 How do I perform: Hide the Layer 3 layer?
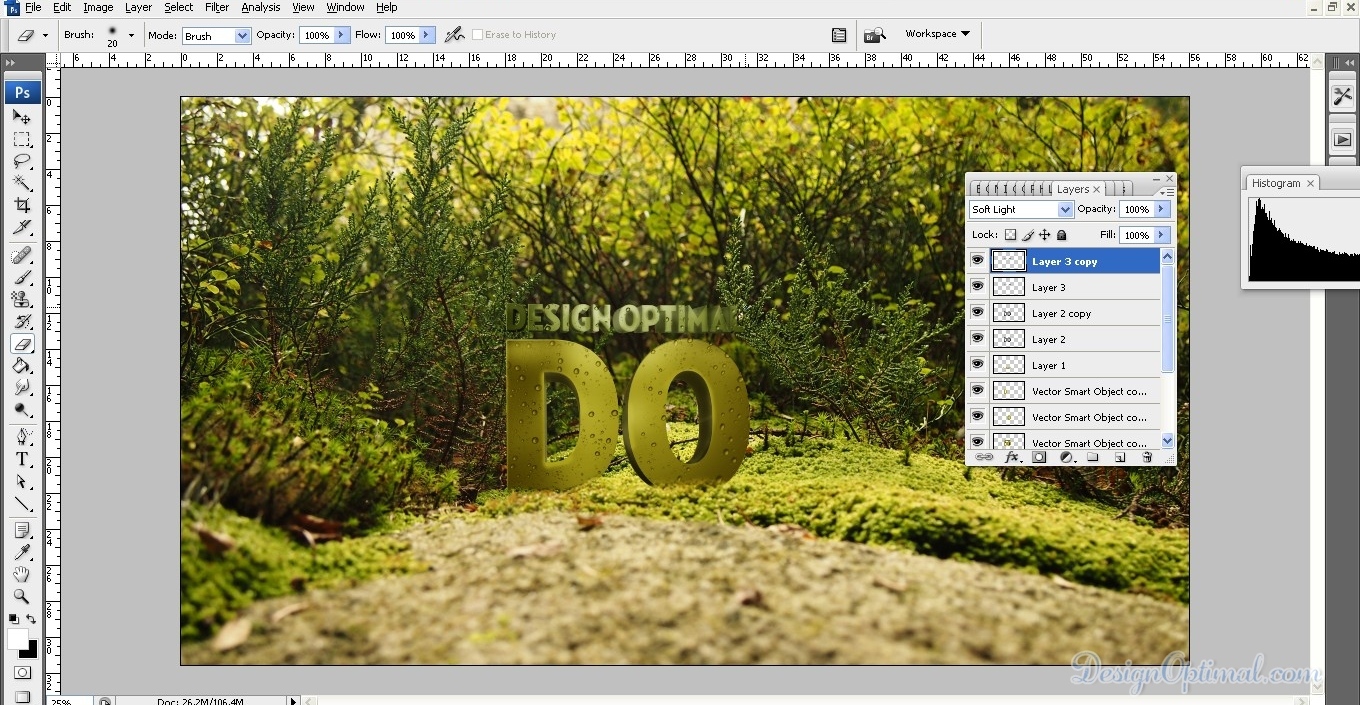978,287
